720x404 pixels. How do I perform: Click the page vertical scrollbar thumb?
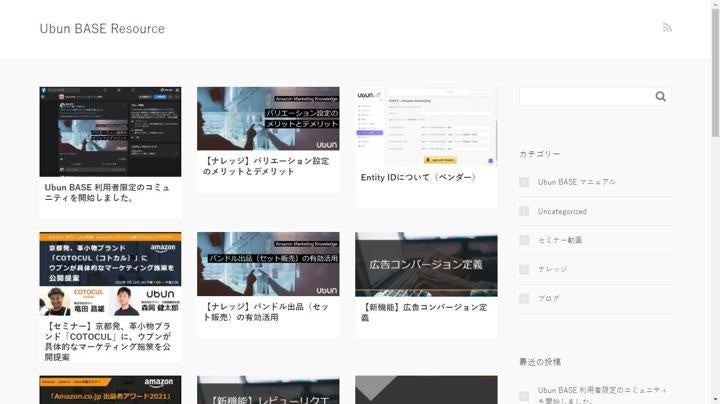pos(715,71)
